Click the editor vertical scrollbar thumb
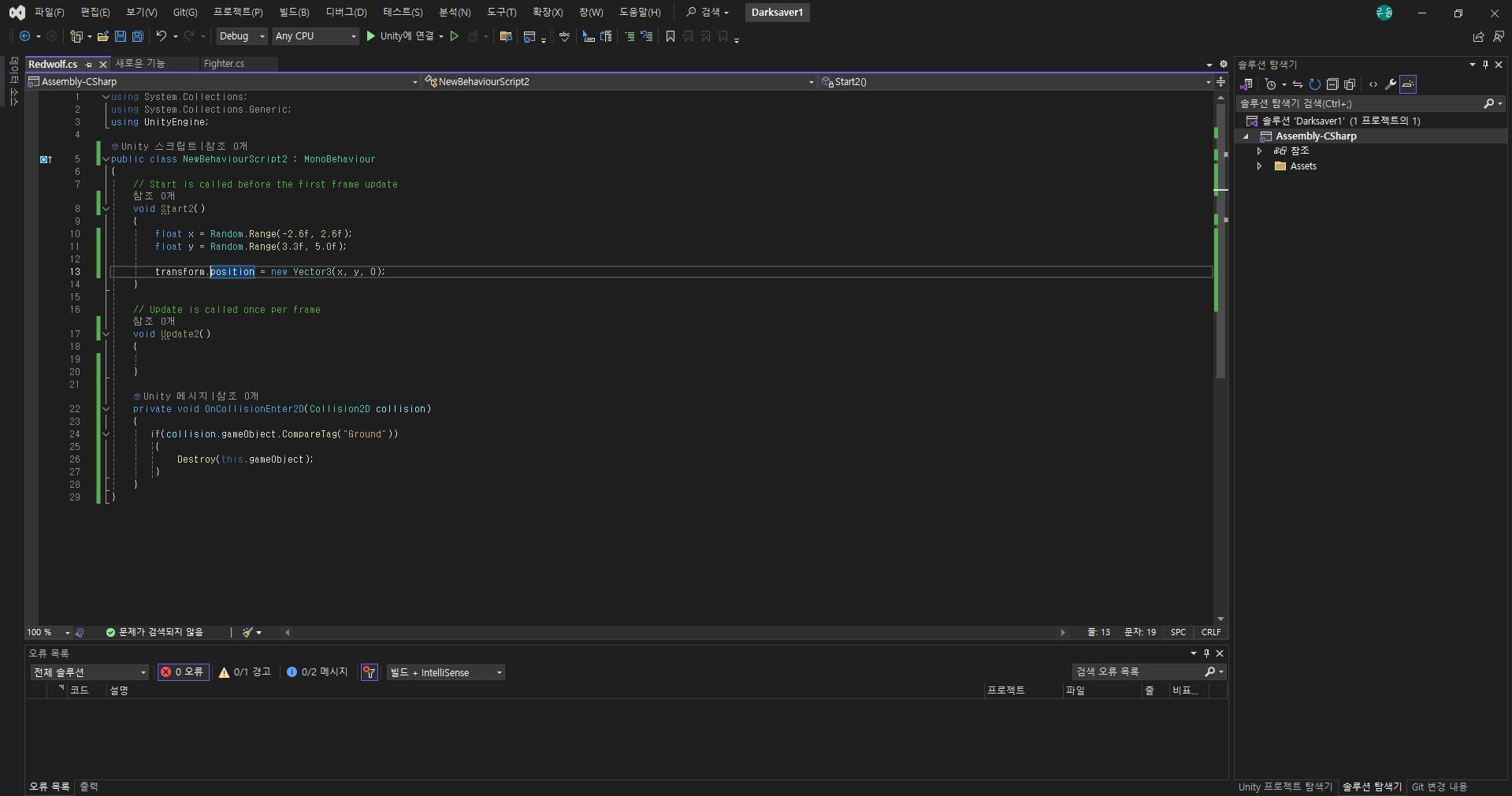Screen dimensions: 1512x796 (1220, 240)
